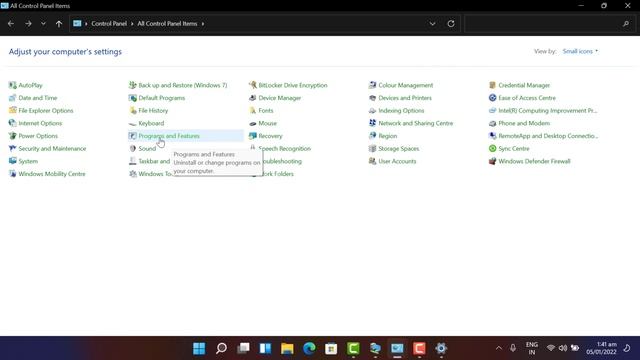Click Intel(R) Computing Improvement link
The width and height of the screenshot is (640, 360).
[547, 110]
